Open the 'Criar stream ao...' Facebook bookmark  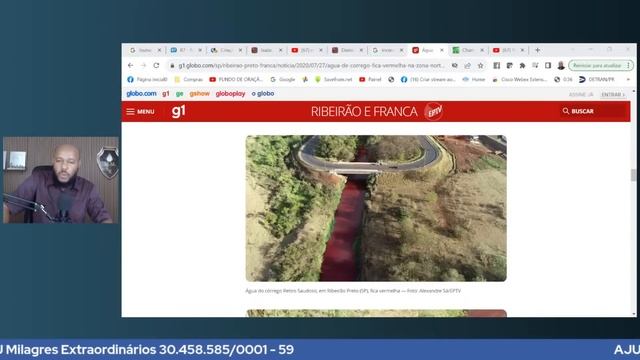428,80
